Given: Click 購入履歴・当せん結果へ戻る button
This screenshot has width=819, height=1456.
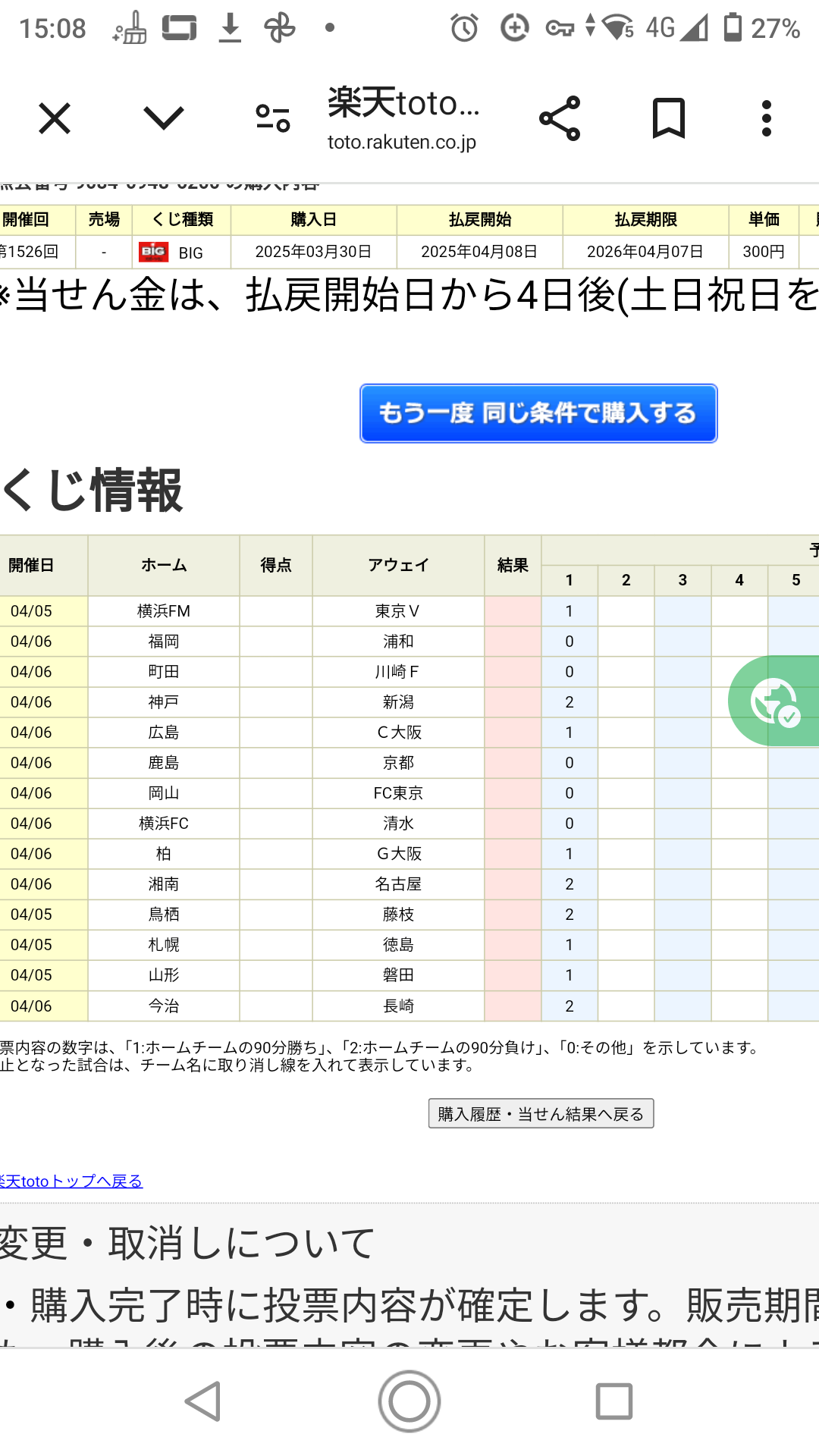Looking at the screenshot, I should [x=541, y=1113].
